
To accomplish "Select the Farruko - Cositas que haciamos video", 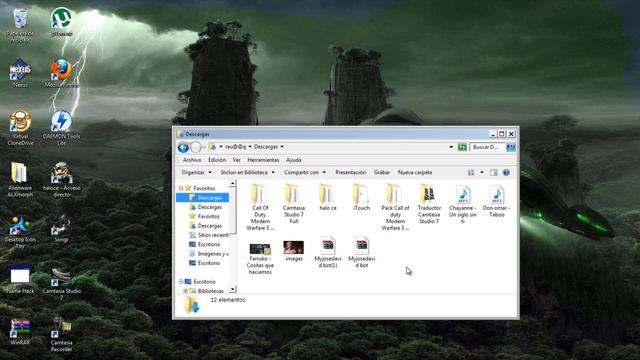I will point(260,258).
